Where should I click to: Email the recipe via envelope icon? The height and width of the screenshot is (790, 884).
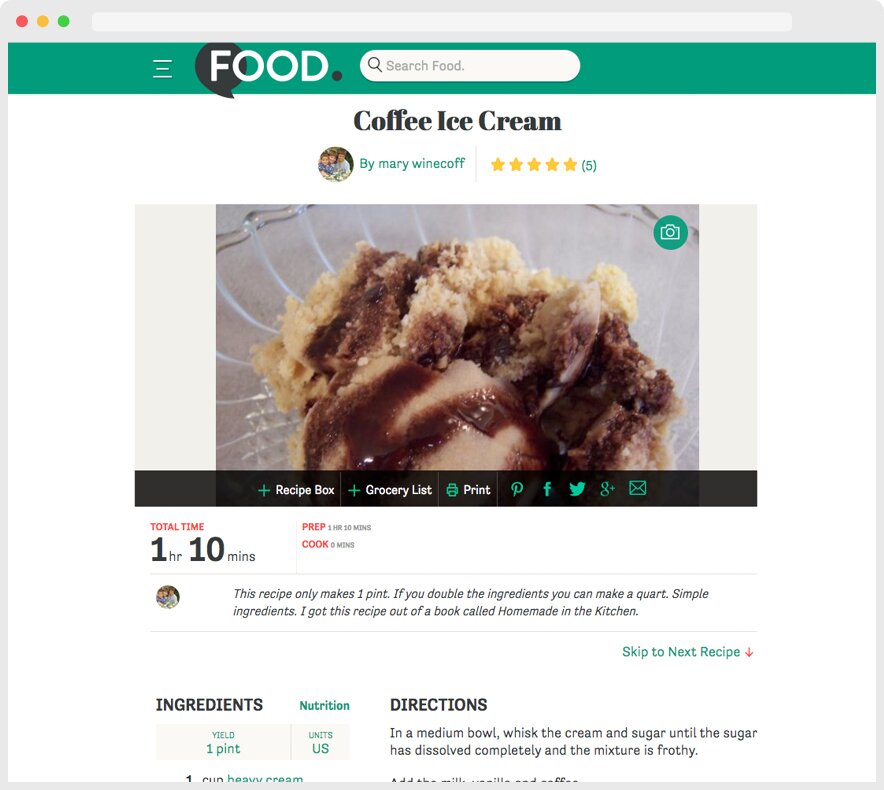[x=638, y=488]
